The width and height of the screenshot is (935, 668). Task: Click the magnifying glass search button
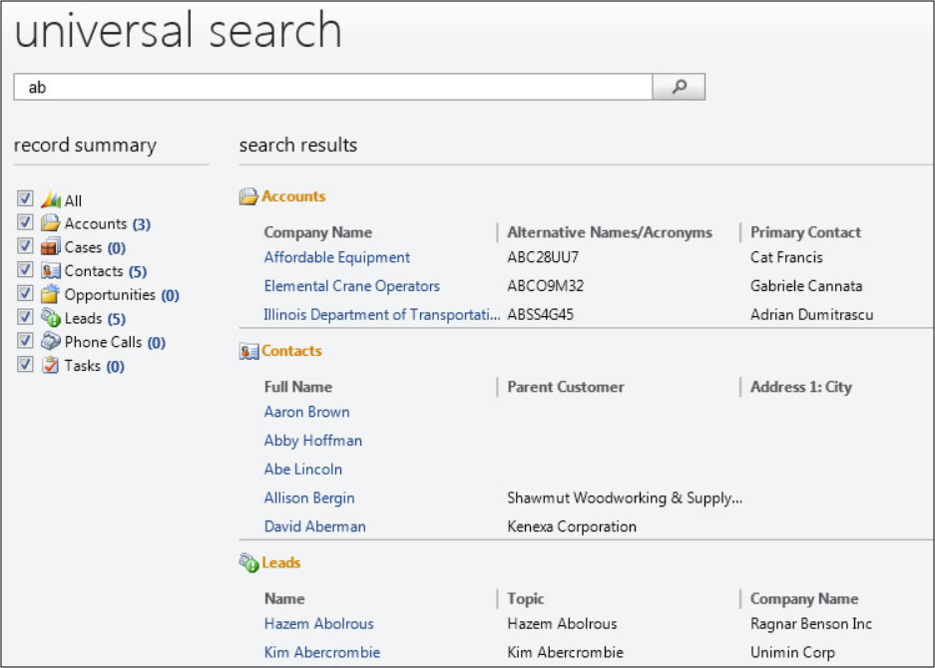tap(679, 87)
